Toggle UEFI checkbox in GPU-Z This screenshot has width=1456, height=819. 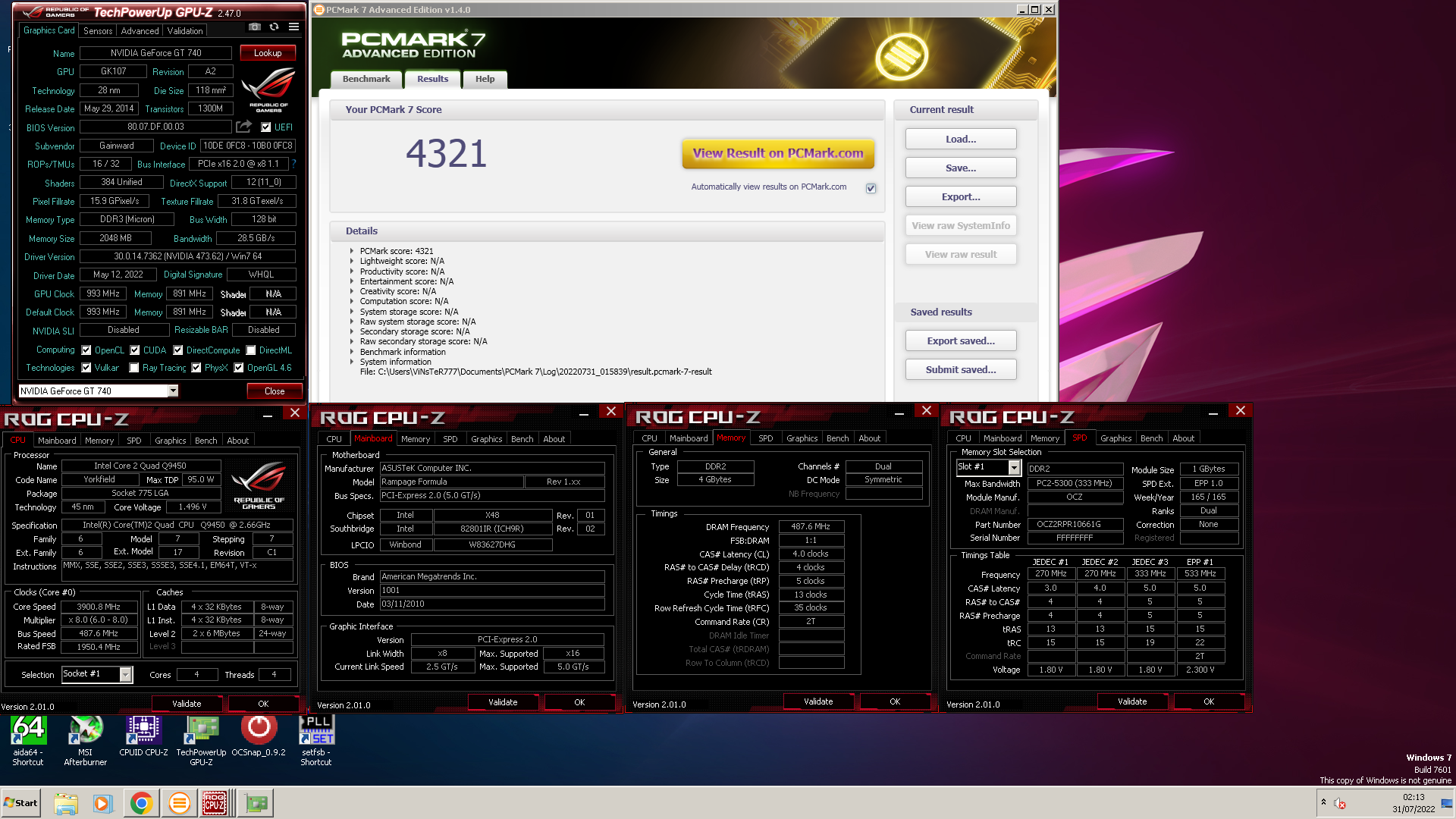coord(266,127)
